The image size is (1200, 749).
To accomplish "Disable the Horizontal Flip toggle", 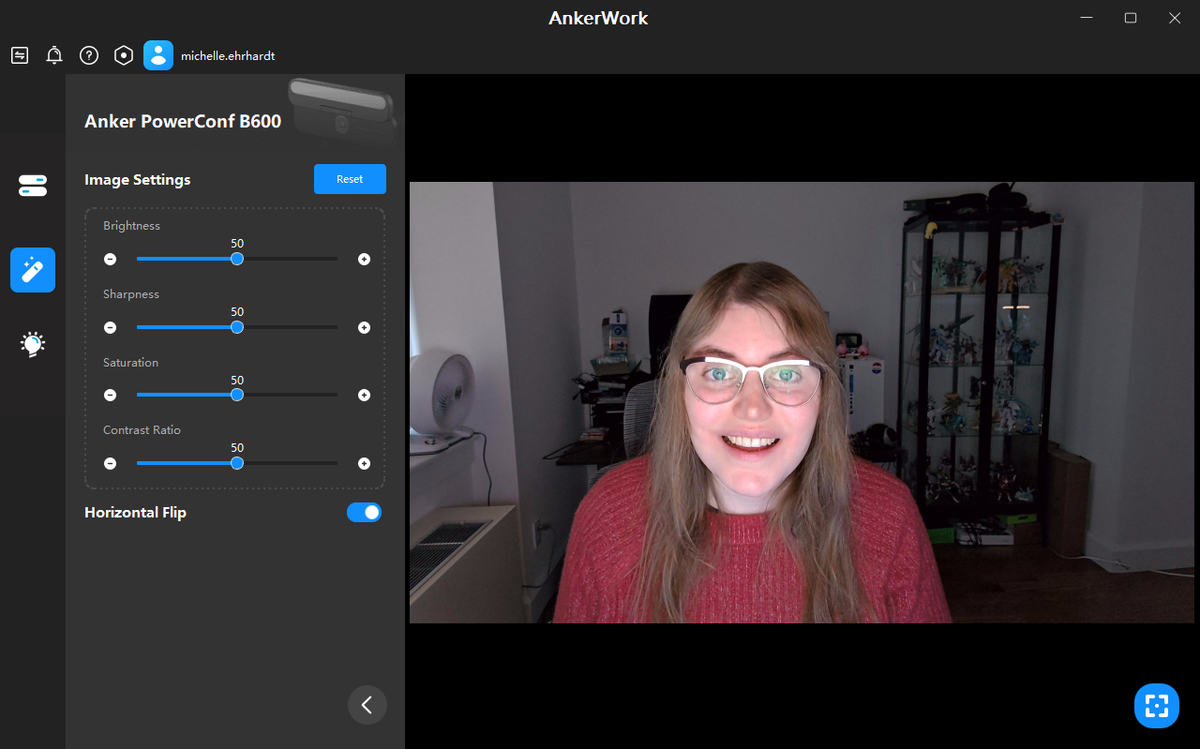I will [x=364, y=512].
